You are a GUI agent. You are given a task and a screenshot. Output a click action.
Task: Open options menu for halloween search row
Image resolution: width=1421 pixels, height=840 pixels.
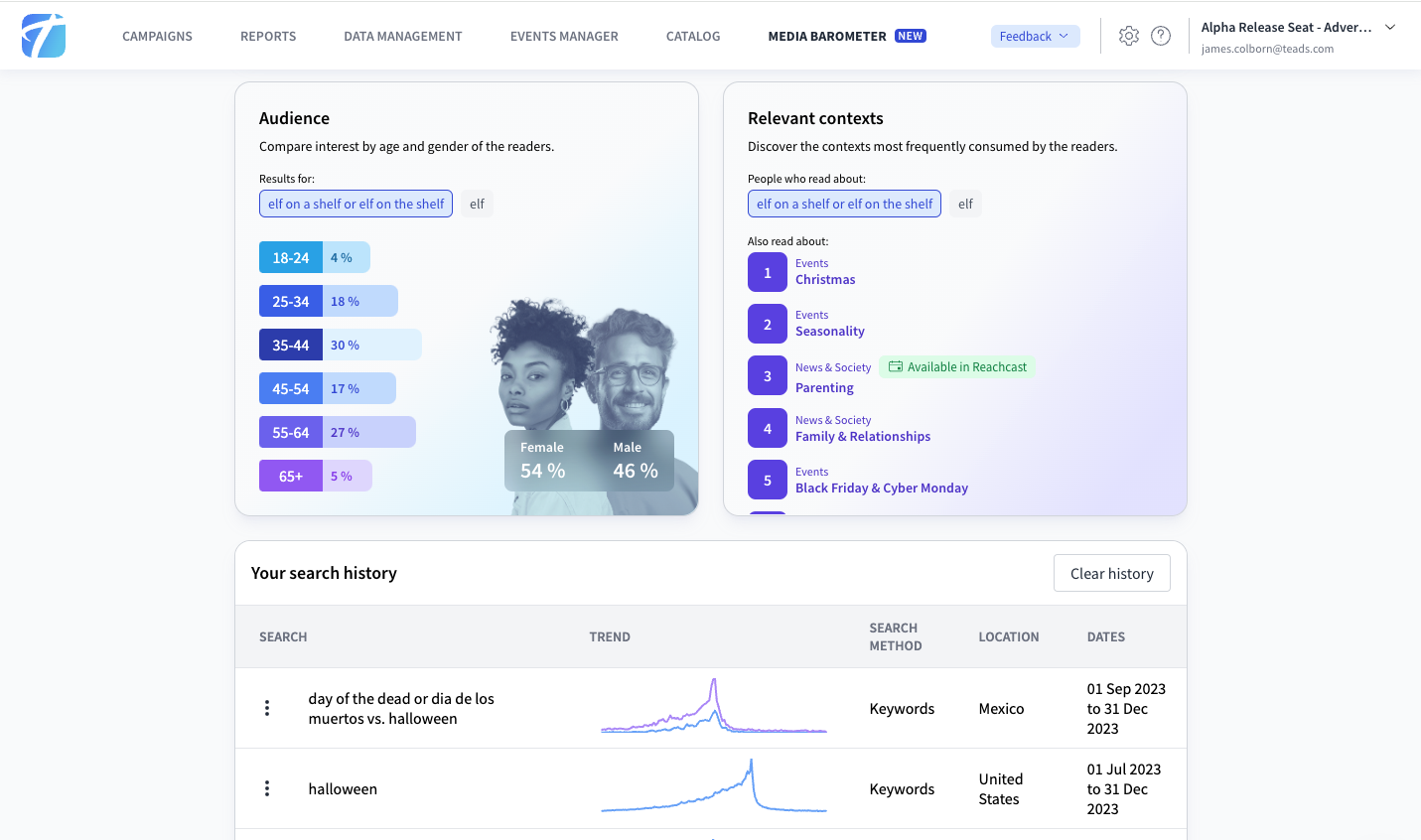[267, 788]
